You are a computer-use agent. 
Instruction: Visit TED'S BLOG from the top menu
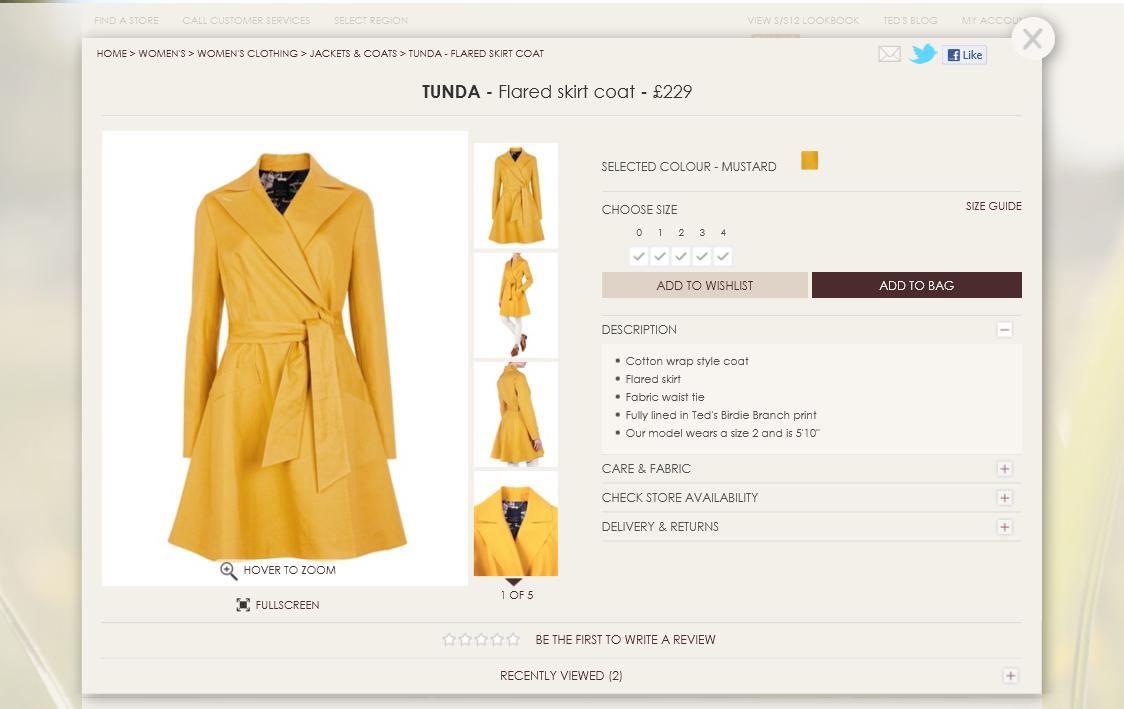tap(907, 19)
